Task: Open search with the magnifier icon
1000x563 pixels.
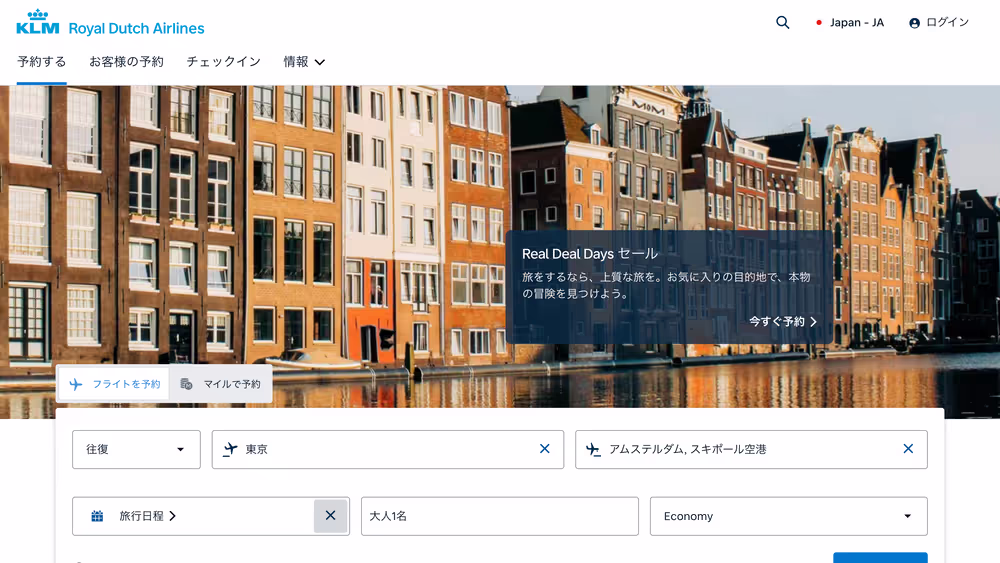Action: [783, 23]
